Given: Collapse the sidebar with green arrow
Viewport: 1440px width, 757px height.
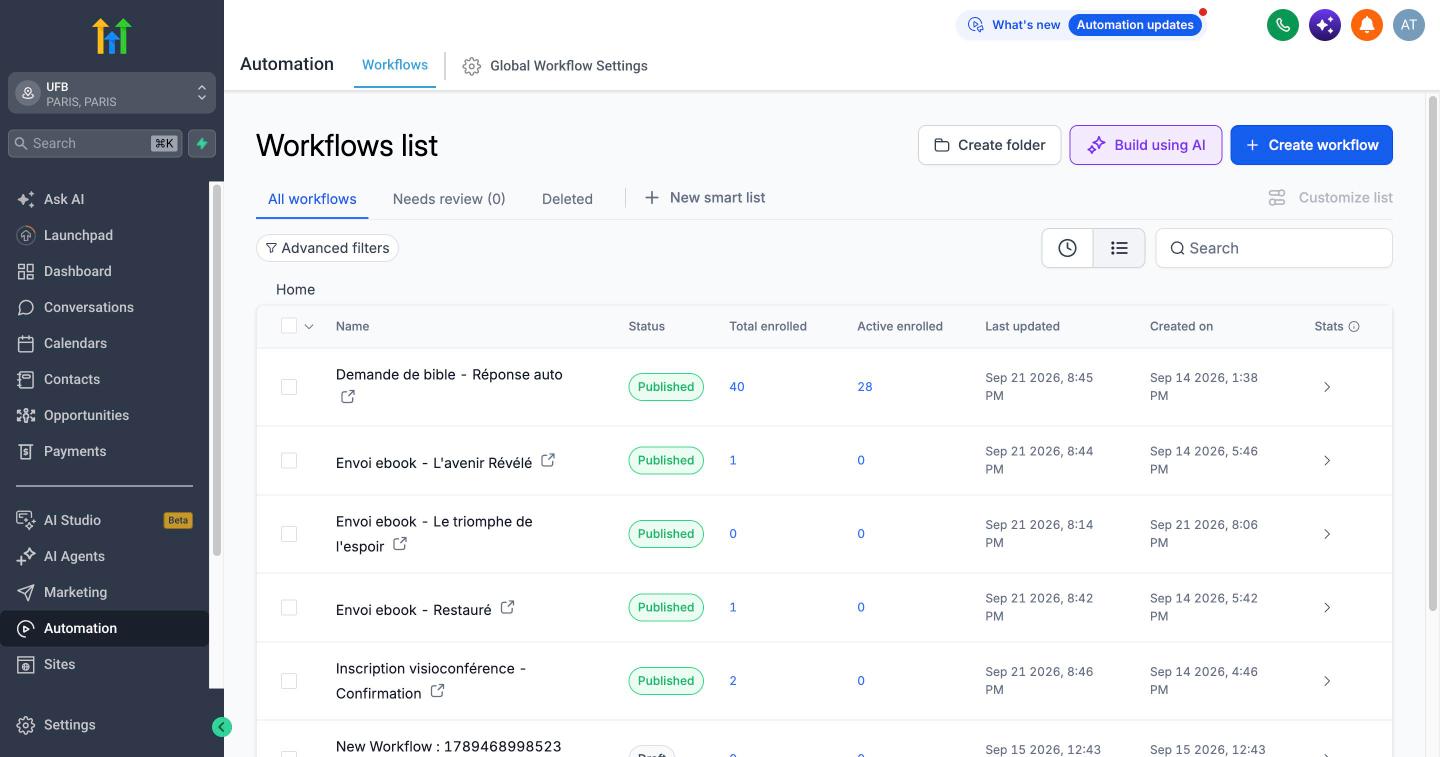Looking at the screenshot, I should pos(222,727).
